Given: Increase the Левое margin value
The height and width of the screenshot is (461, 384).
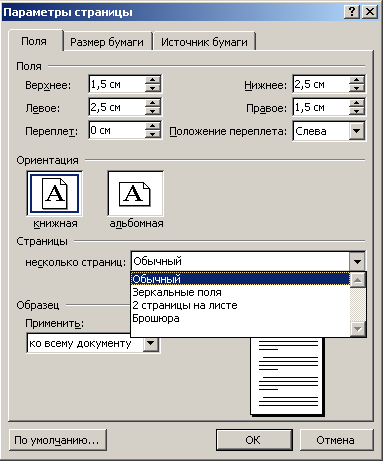Looking at the screenshot, I should 153,103.
